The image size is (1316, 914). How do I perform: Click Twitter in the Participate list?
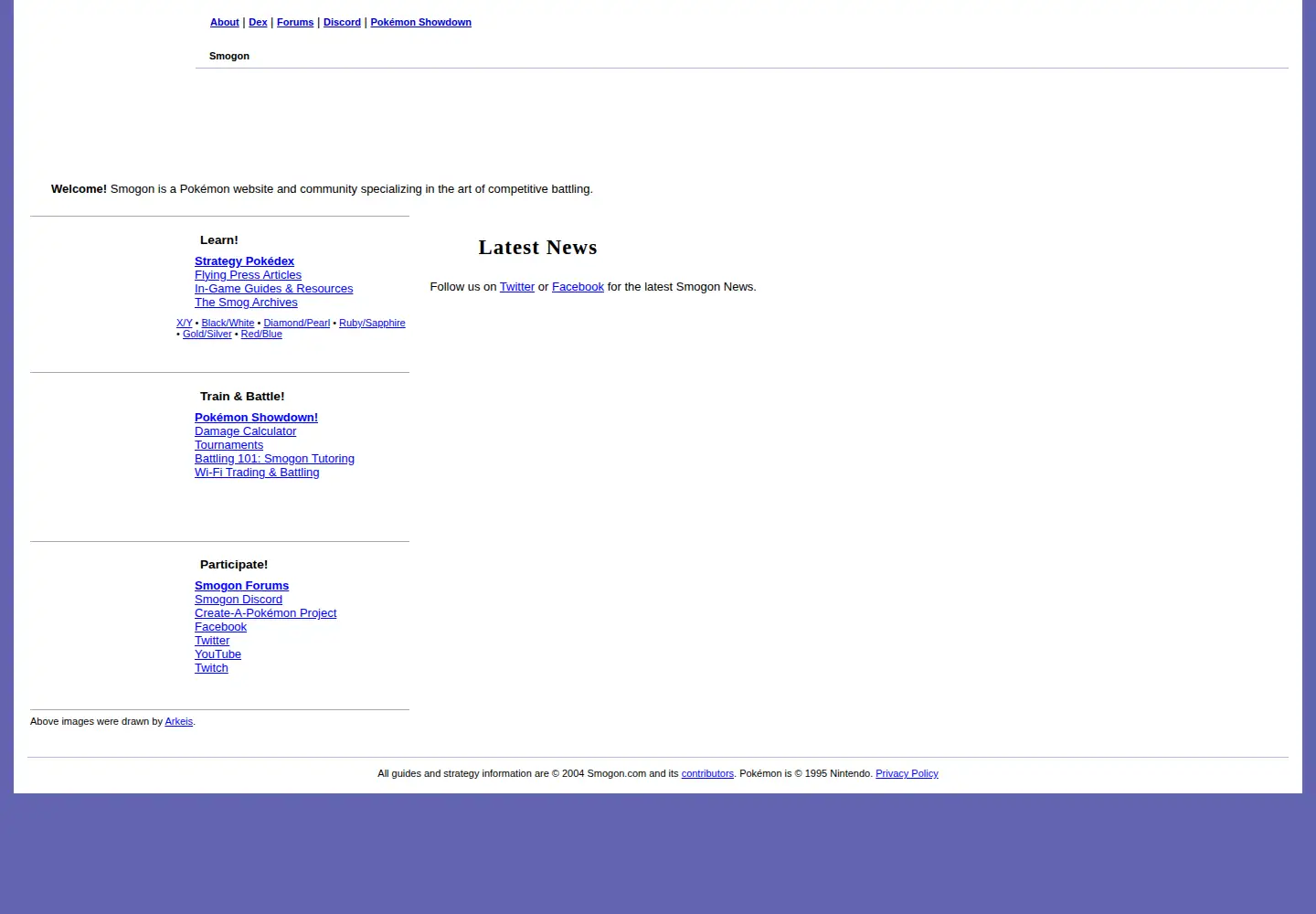coord(212,641)
